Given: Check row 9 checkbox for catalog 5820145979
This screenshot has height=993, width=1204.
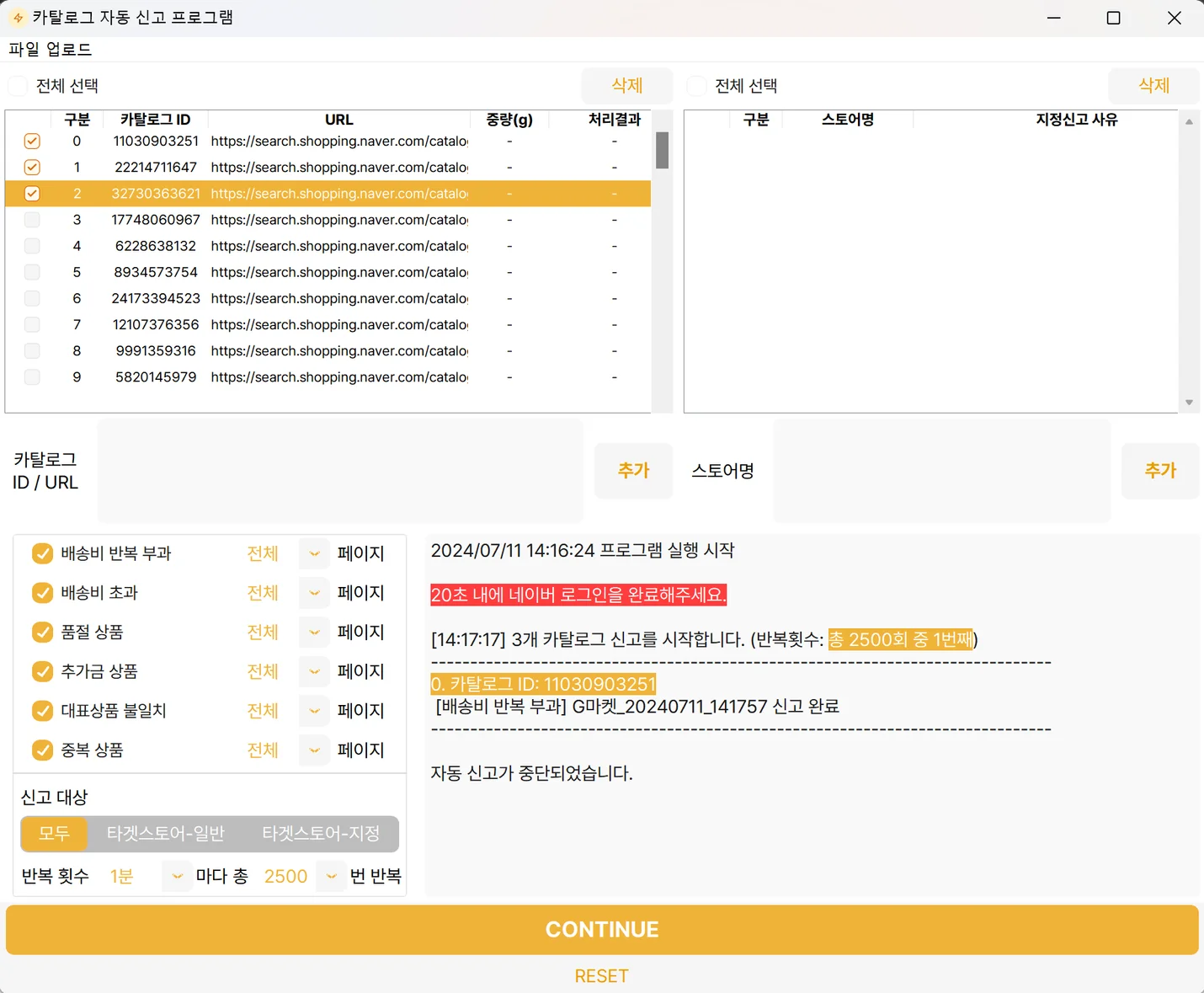Looking at the screenshot, I should [32, 376].
